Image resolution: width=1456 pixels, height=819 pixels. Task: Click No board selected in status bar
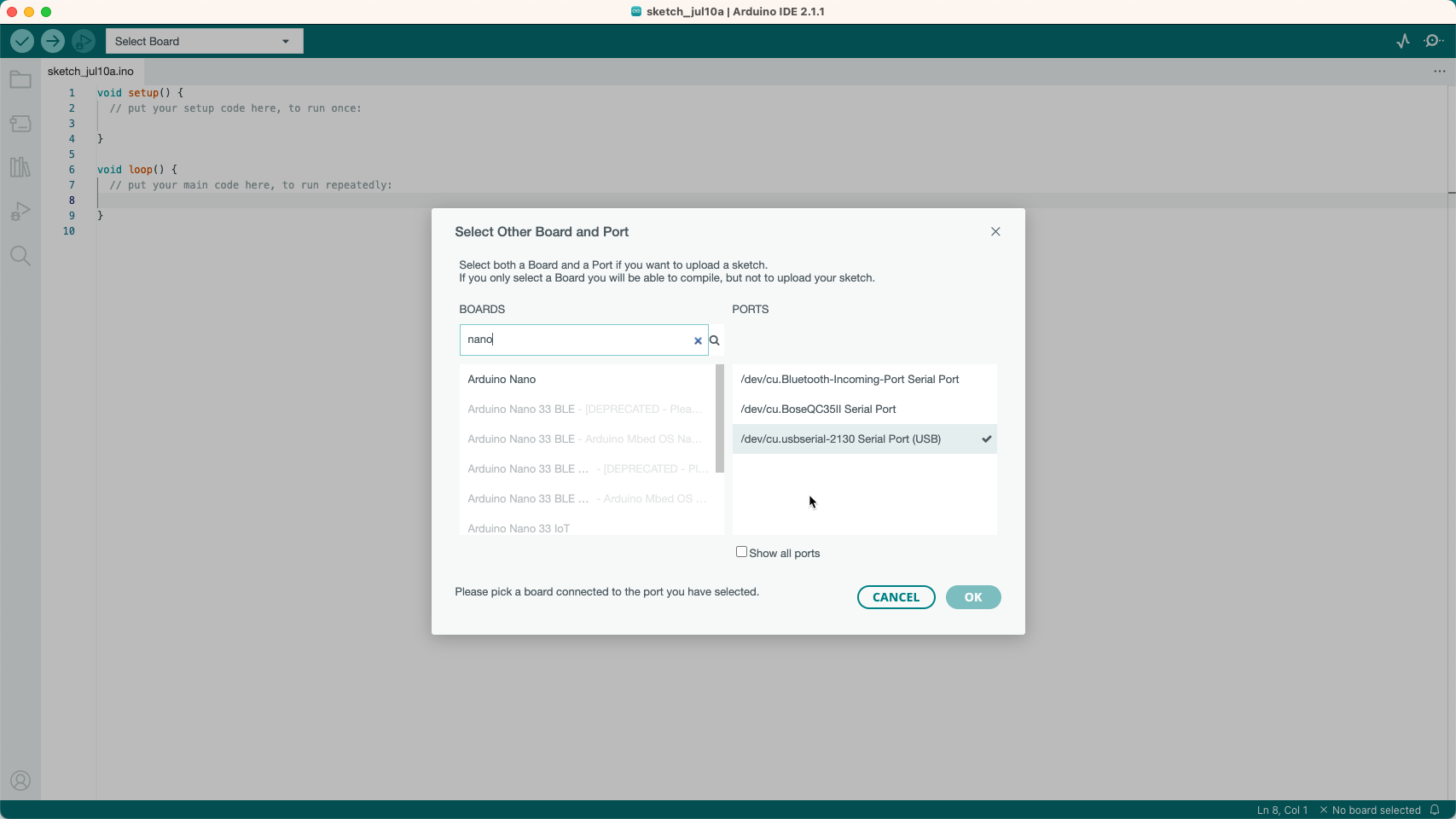(1370, 810)
